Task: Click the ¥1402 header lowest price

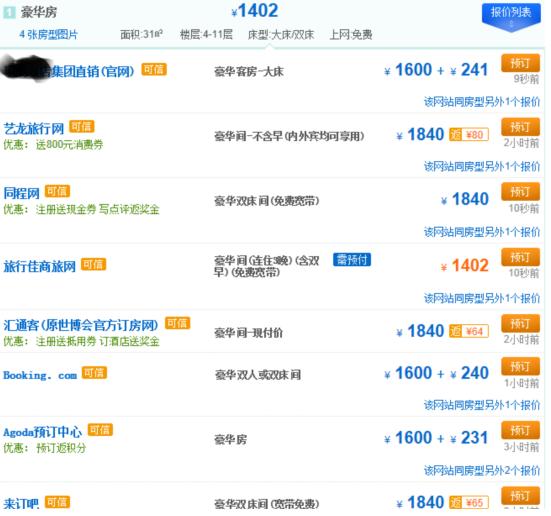Action: (x=255, y=11)
